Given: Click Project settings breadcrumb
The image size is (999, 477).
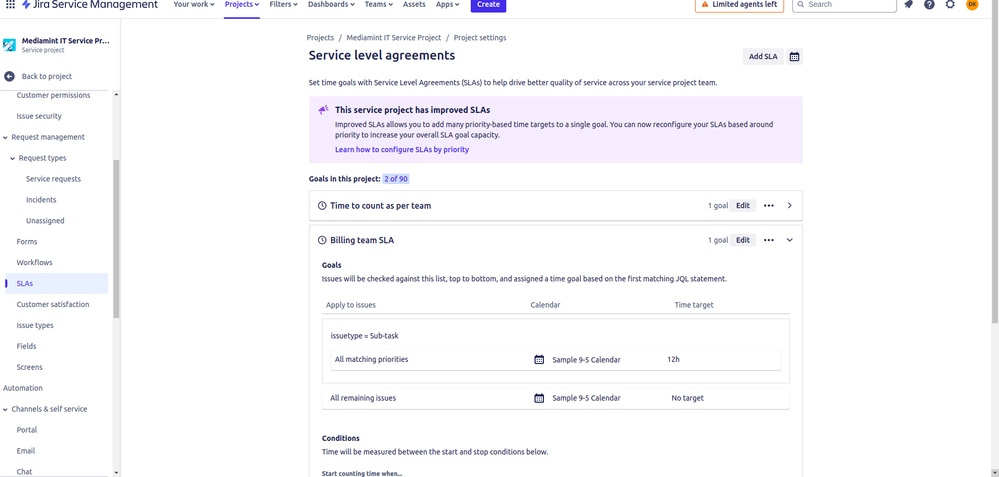Looking at the screenshot, I should 480,38.
